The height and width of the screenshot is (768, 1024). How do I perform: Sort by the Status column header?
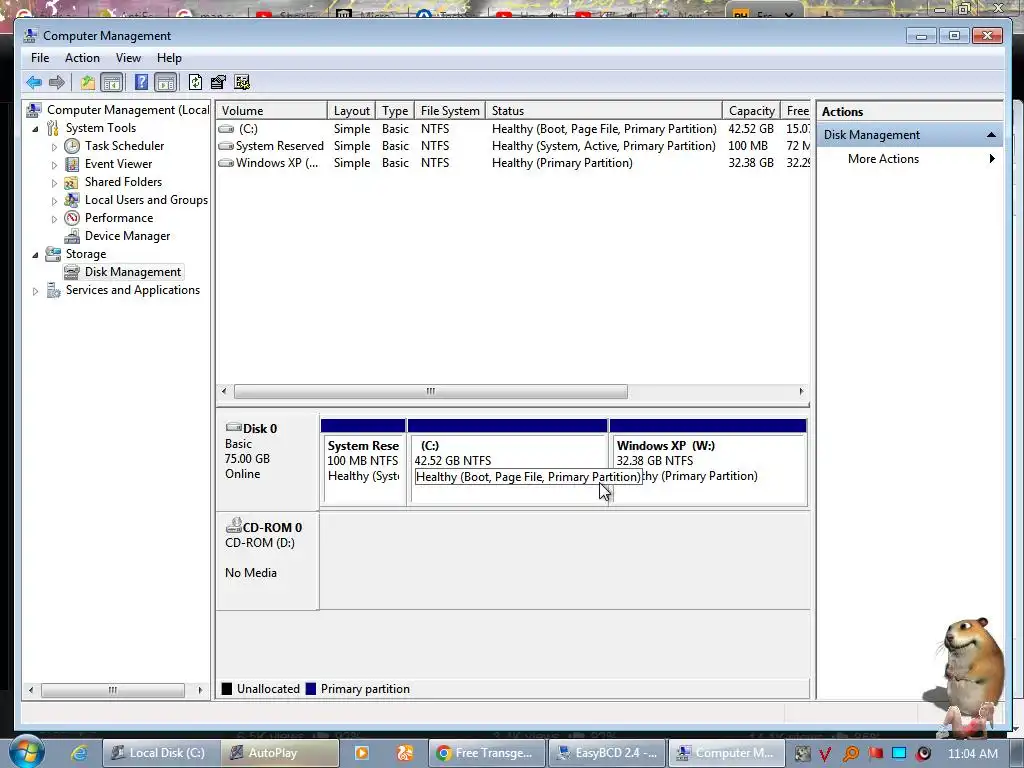(x=604, y=110)
